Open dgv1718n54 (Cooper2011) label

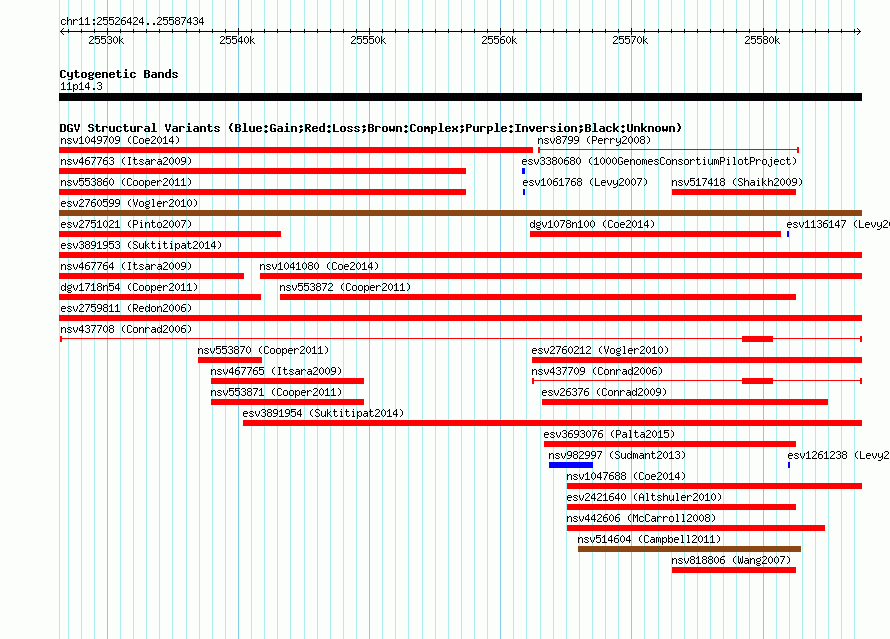129,287
